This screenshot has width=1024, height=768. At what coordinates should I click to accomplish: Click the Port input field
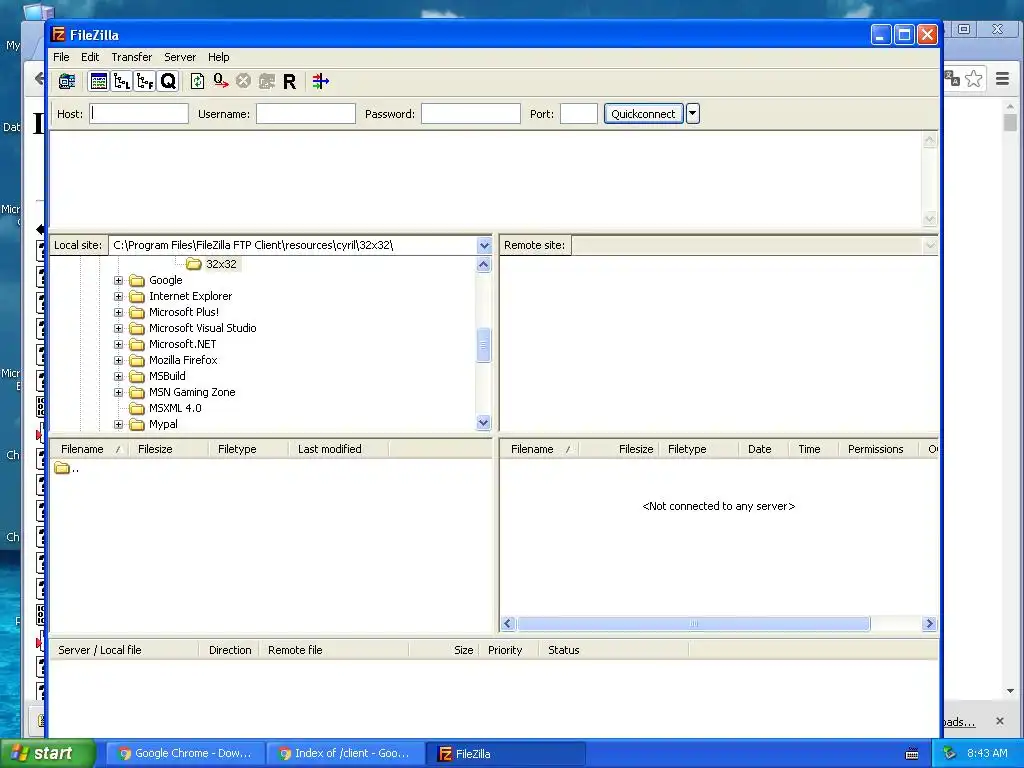[579, 114]
